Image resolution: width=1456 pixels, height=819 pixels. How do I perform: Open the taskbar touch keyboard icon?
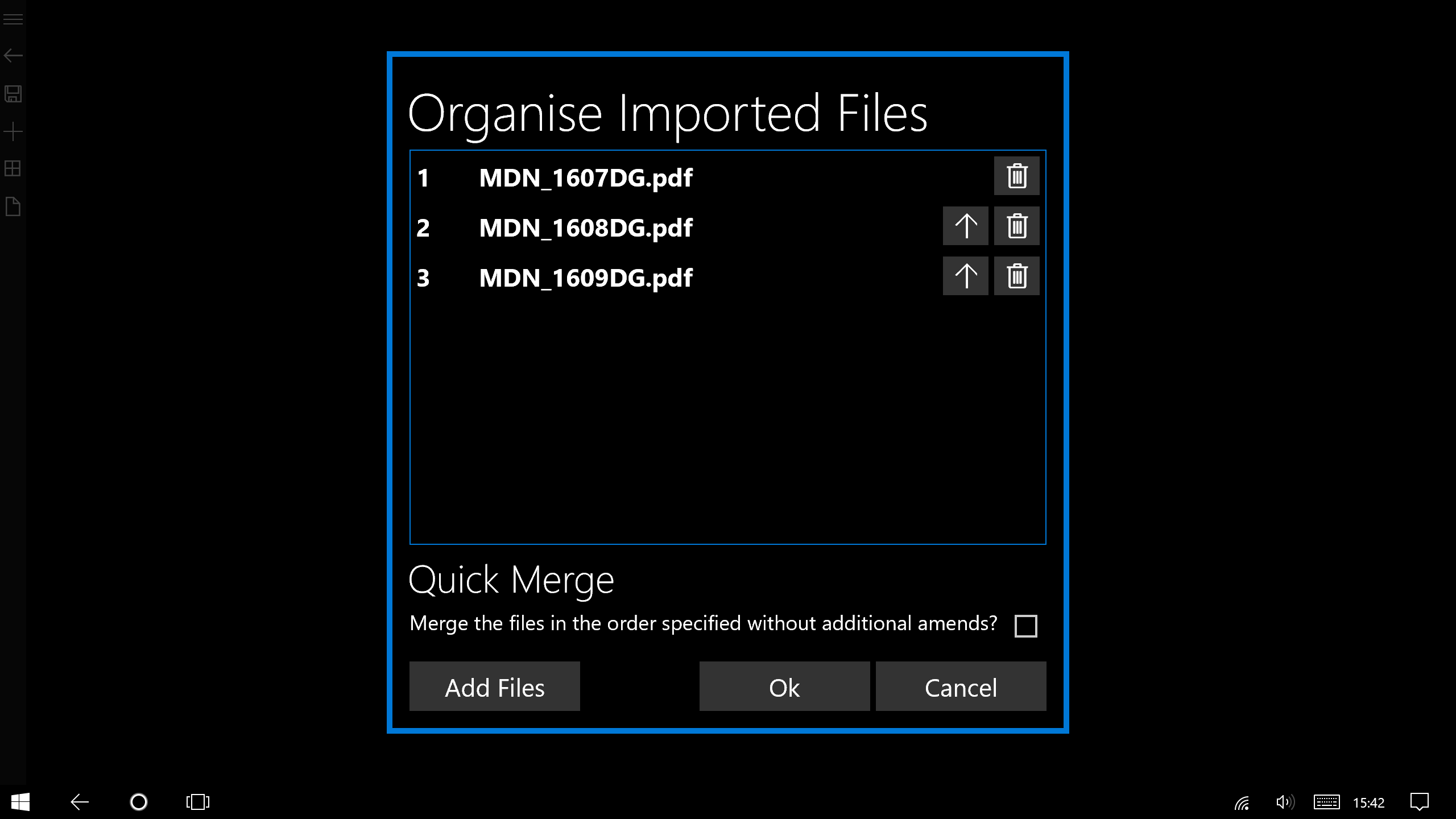tap(1326, 802)
